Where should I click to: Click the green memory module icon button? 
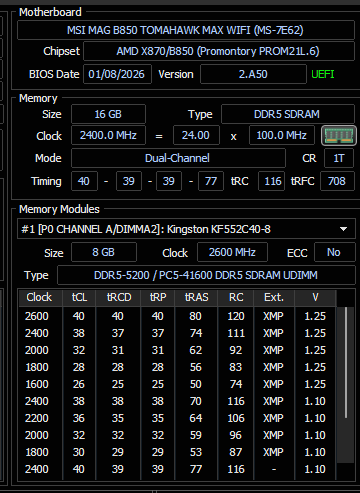339,136
